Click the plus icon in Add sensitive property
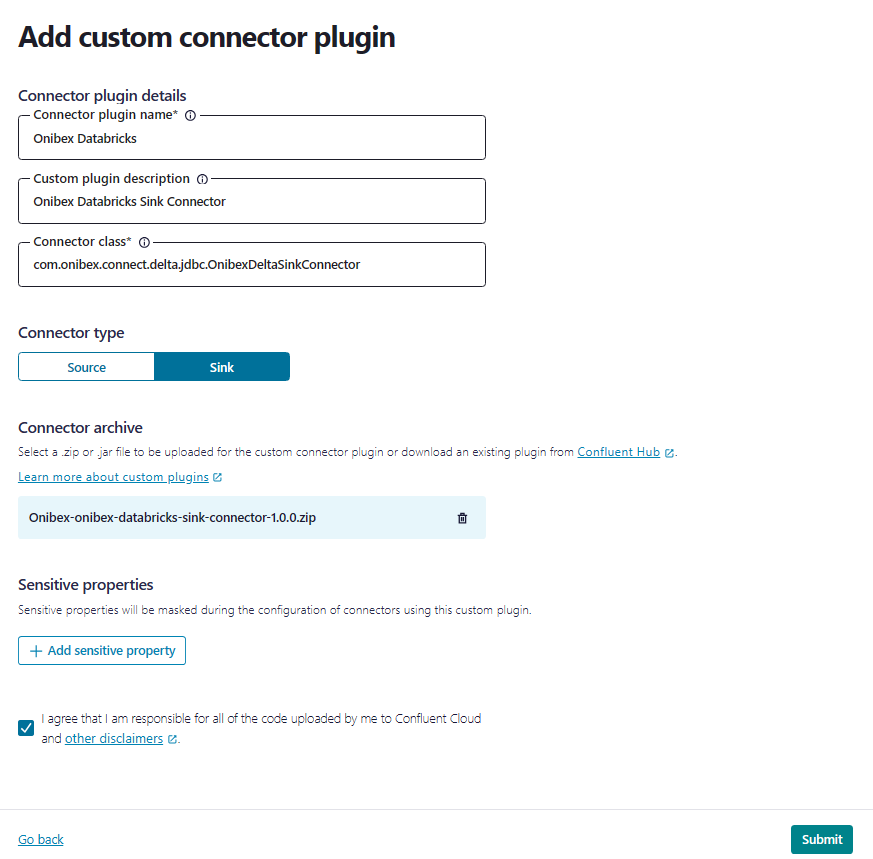 pos(36,651)
